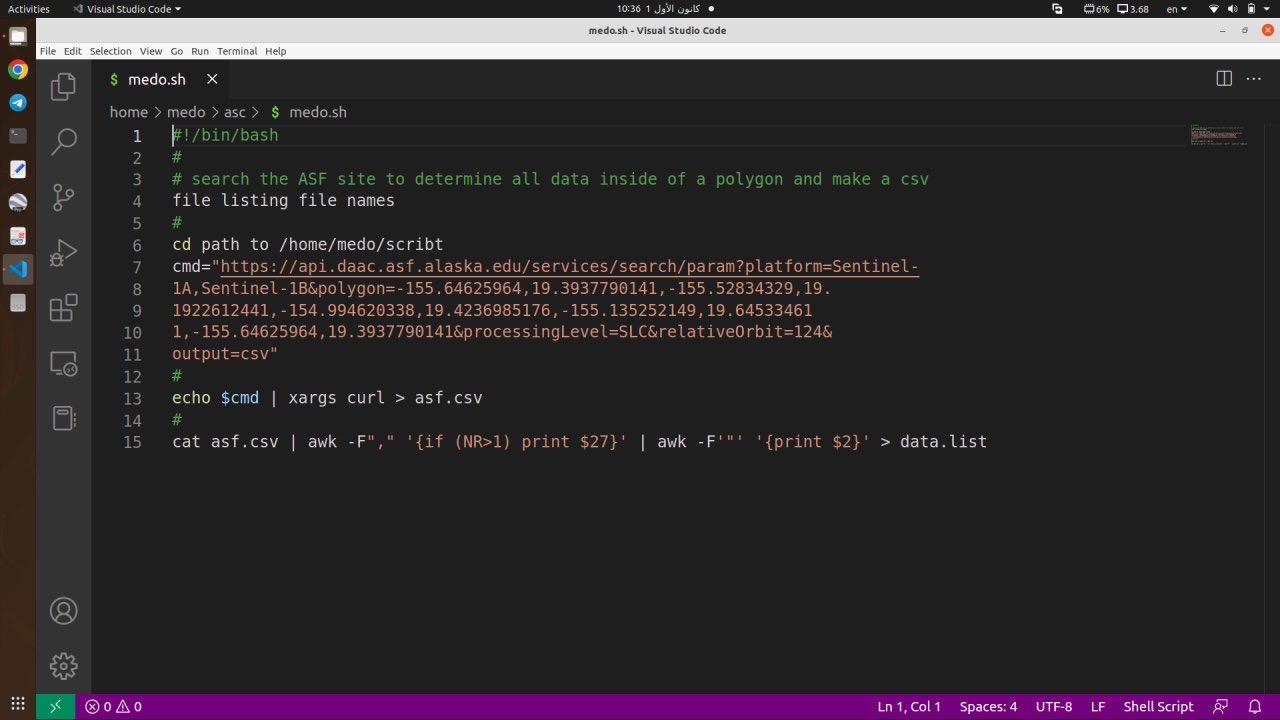
Task: Click Ln 1, Col 1 to go to line
Action: pos(908,706)
